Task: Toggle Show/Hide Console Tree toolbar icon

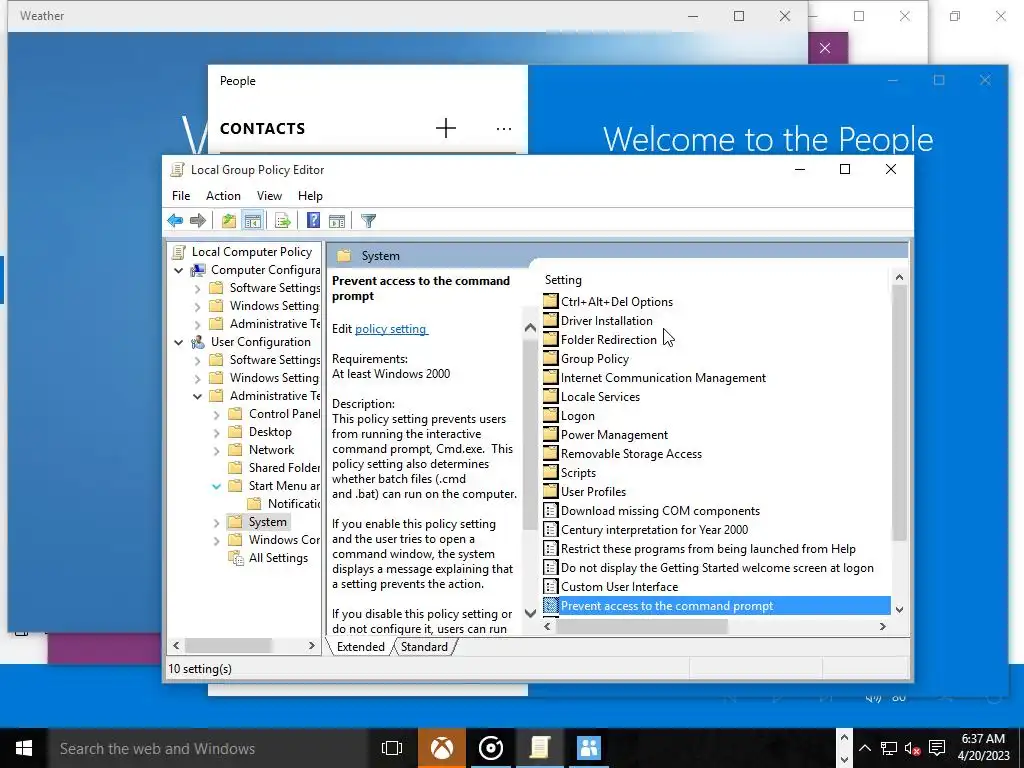Action: pyautogui.click(x=253, y=221)
